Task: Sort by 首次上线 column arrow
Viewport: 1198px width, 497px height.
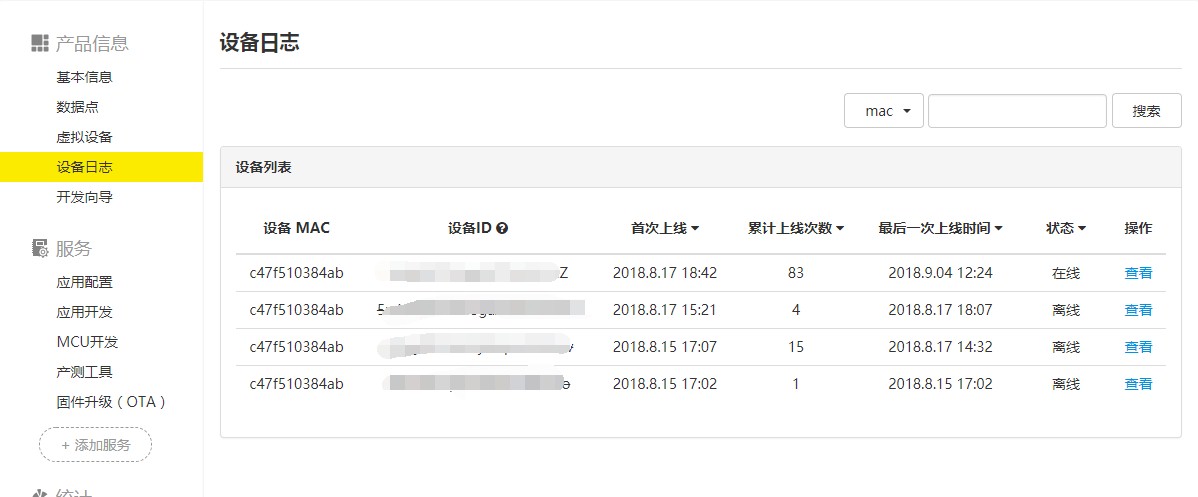Action: tap(695, 229)
